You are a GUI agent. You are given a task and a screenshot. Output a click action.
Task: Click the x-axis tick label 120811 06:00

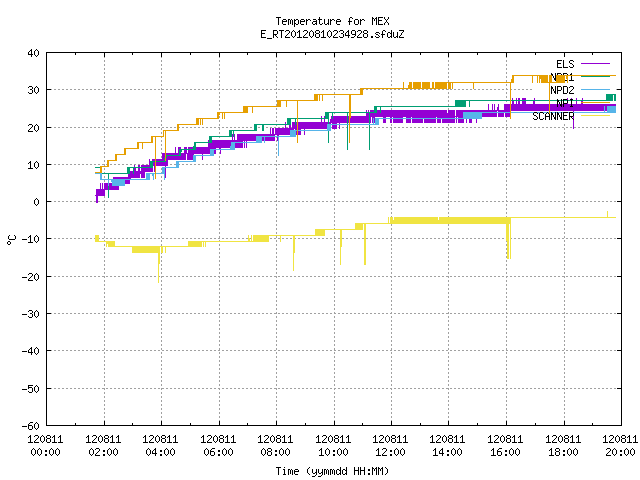pyautogui.click(x=218, y=446)
